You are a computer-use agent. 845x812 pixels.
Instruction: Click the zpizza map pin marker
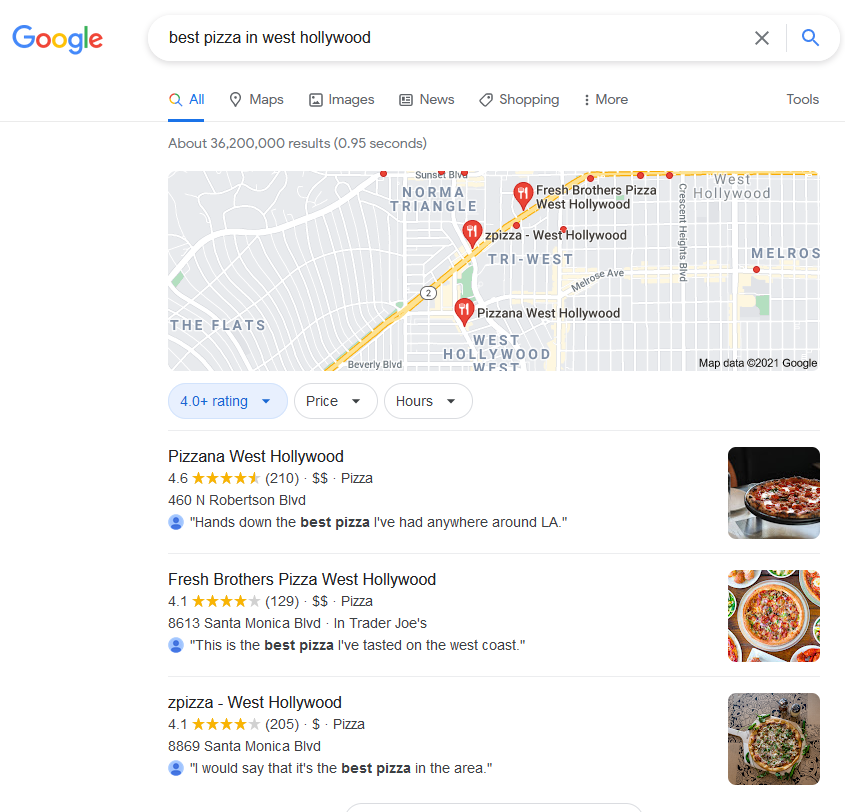coord(472,234)
